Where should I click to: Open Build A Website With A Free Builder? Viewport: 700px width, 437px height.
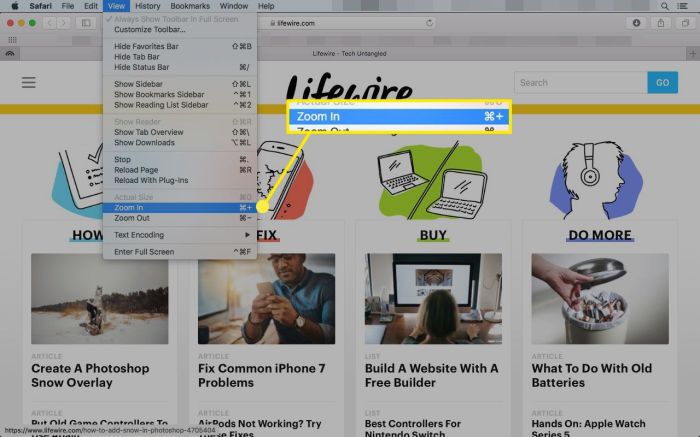[431, 375]
